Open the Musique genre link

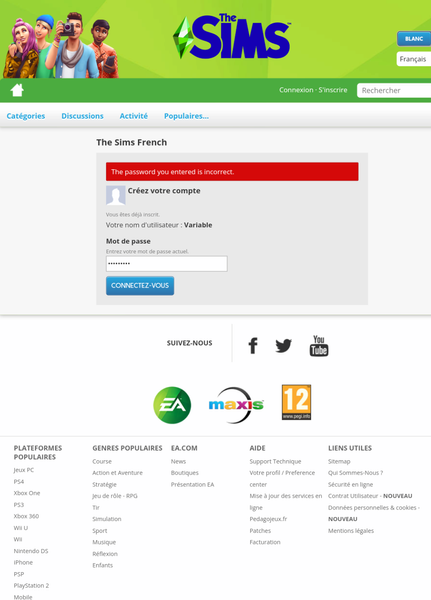click(x=104, y=542)
